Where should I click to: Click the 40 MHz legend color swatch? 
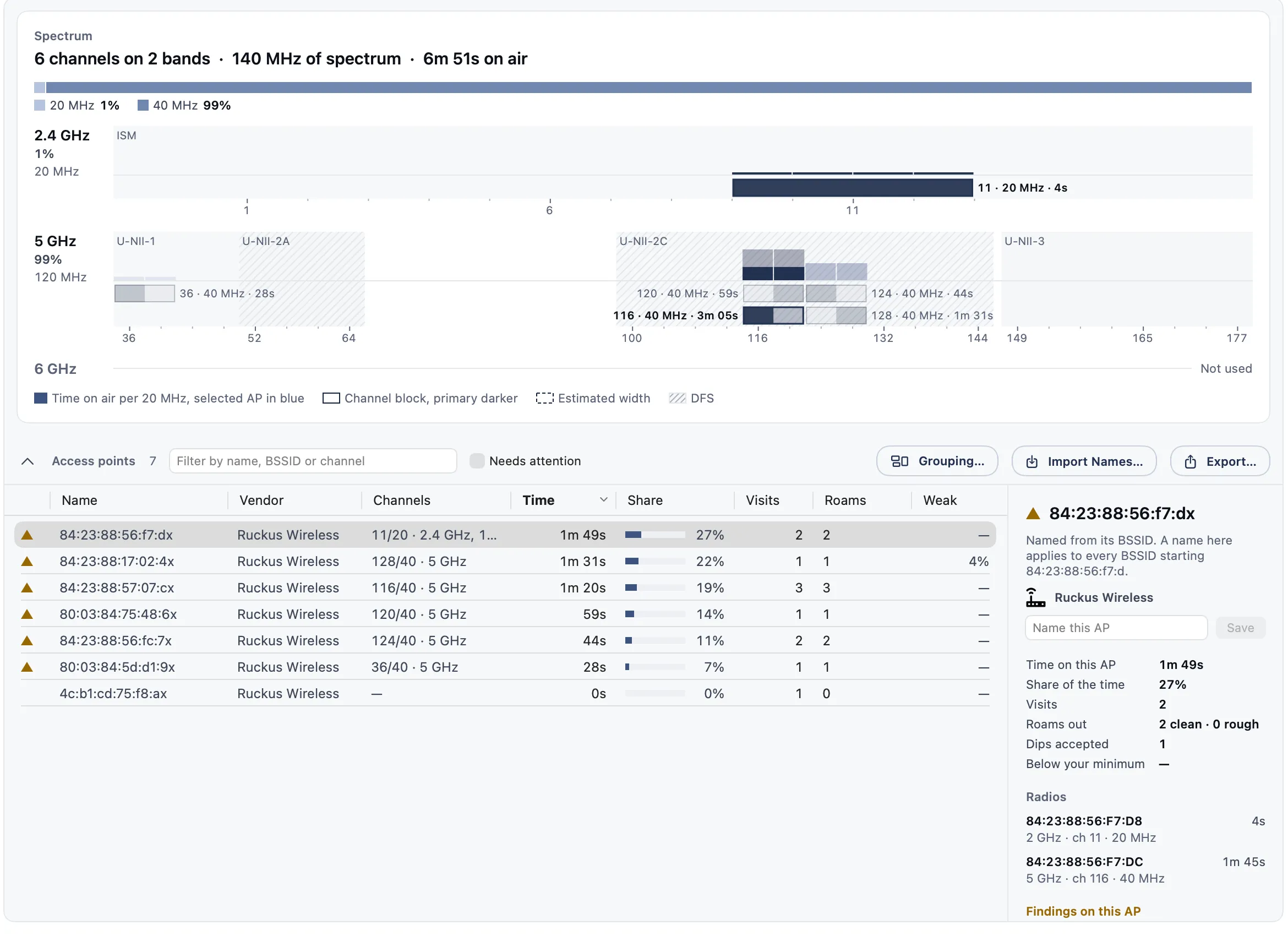[x=143, y=106]
